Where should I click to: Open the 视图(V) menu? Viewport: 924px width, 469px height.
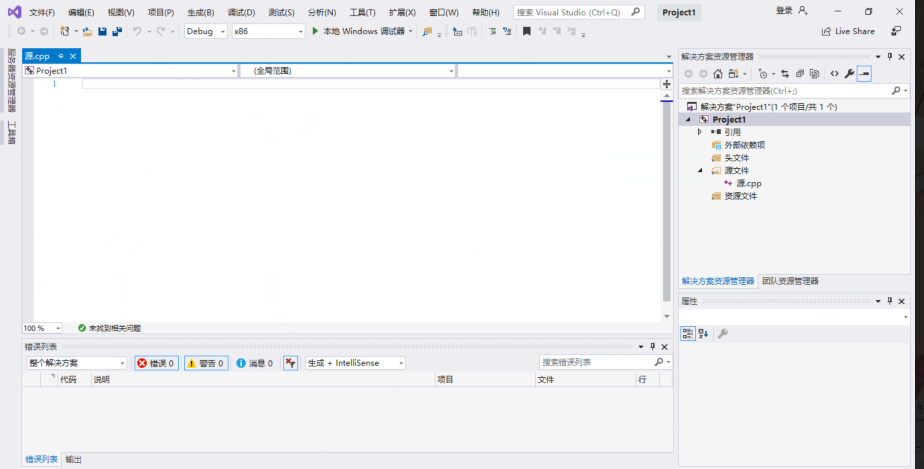coord(121,12)
